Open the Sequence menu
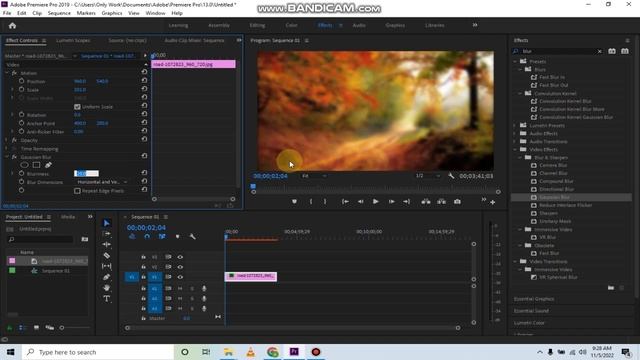The height and width of the screenshot is (360, 640). pos(59,13)
